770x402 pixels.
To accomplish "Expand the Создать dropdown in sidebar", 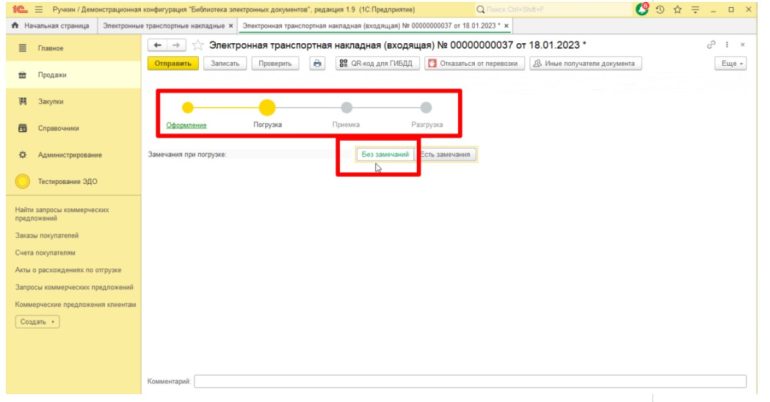I will tap(37, 322).
